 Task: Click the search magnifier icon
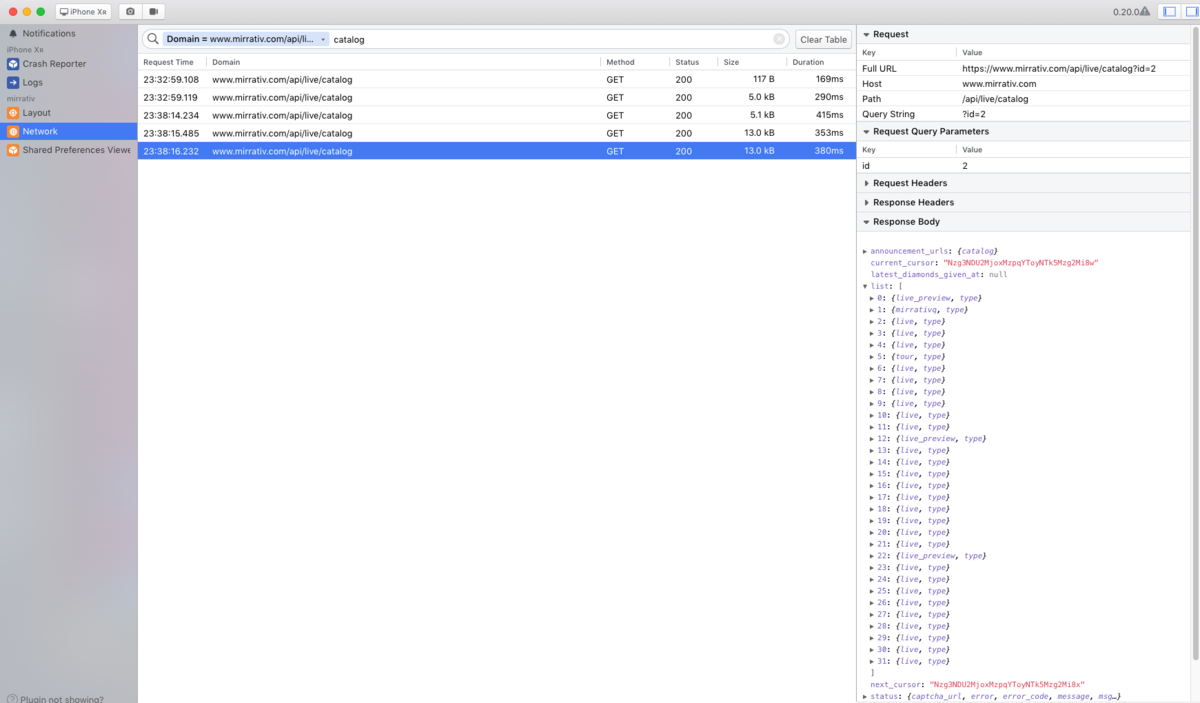pyautogui.click(x=153, y=39)
